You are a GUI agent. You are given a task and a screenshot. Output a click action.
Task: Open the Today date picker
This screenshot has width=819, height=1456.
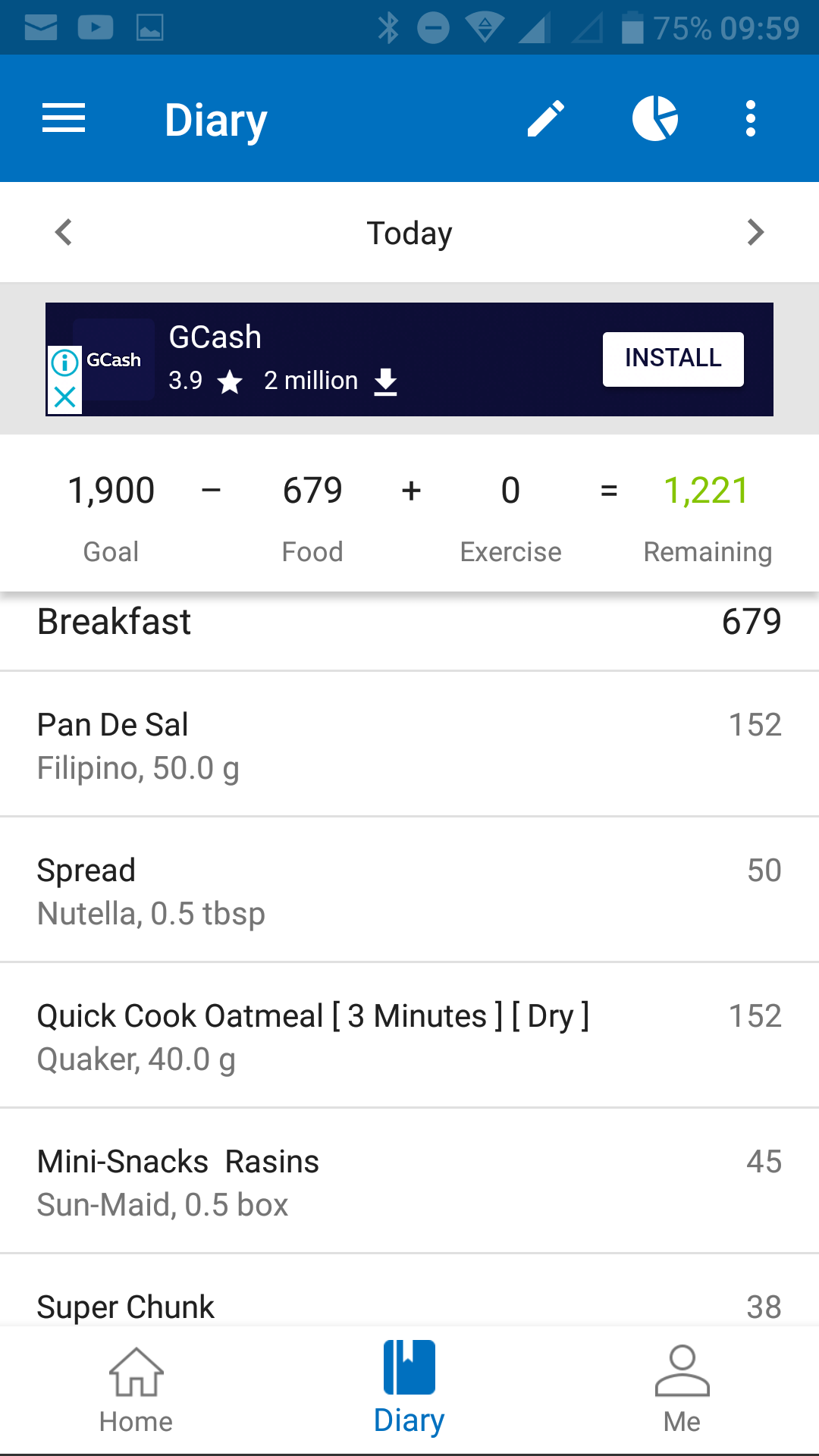409,233
